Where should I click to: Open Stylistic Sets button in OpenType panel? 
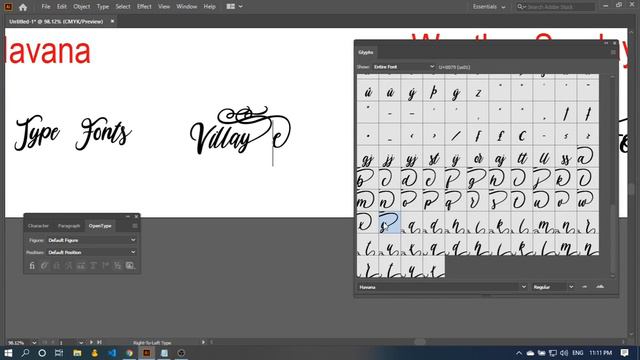[x=130, y=266]
